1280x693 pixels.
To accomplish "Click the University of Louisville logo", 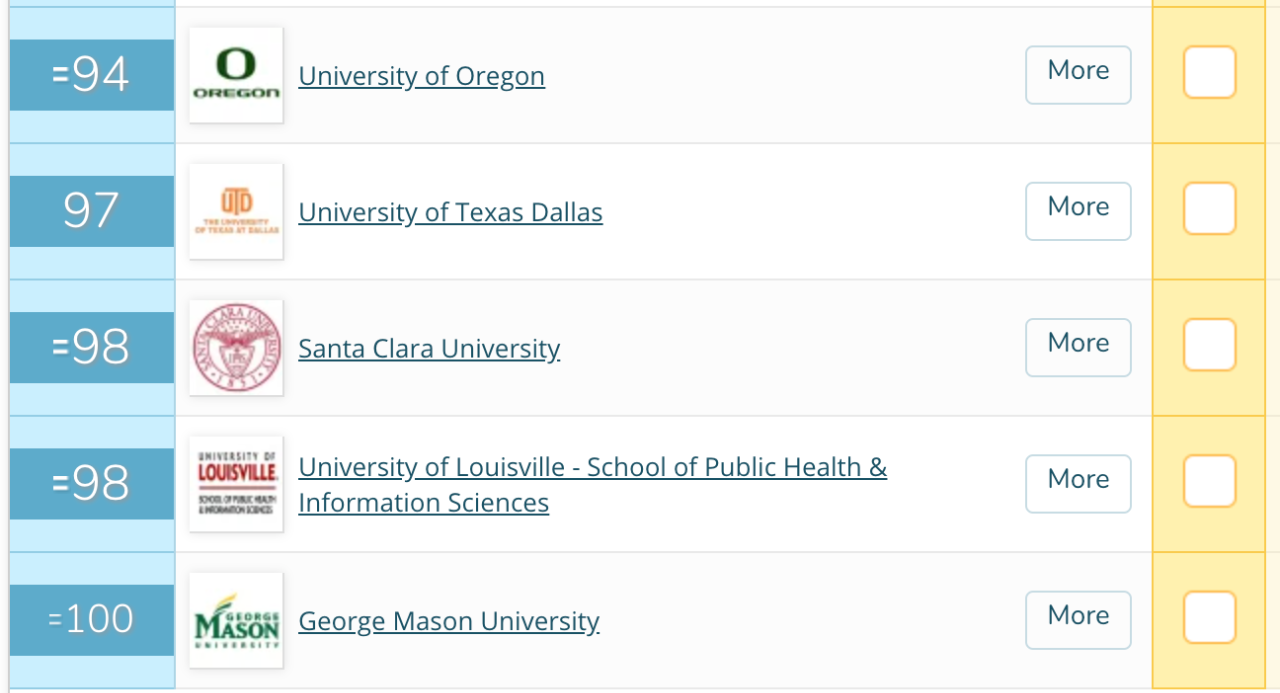I will 236,484.
